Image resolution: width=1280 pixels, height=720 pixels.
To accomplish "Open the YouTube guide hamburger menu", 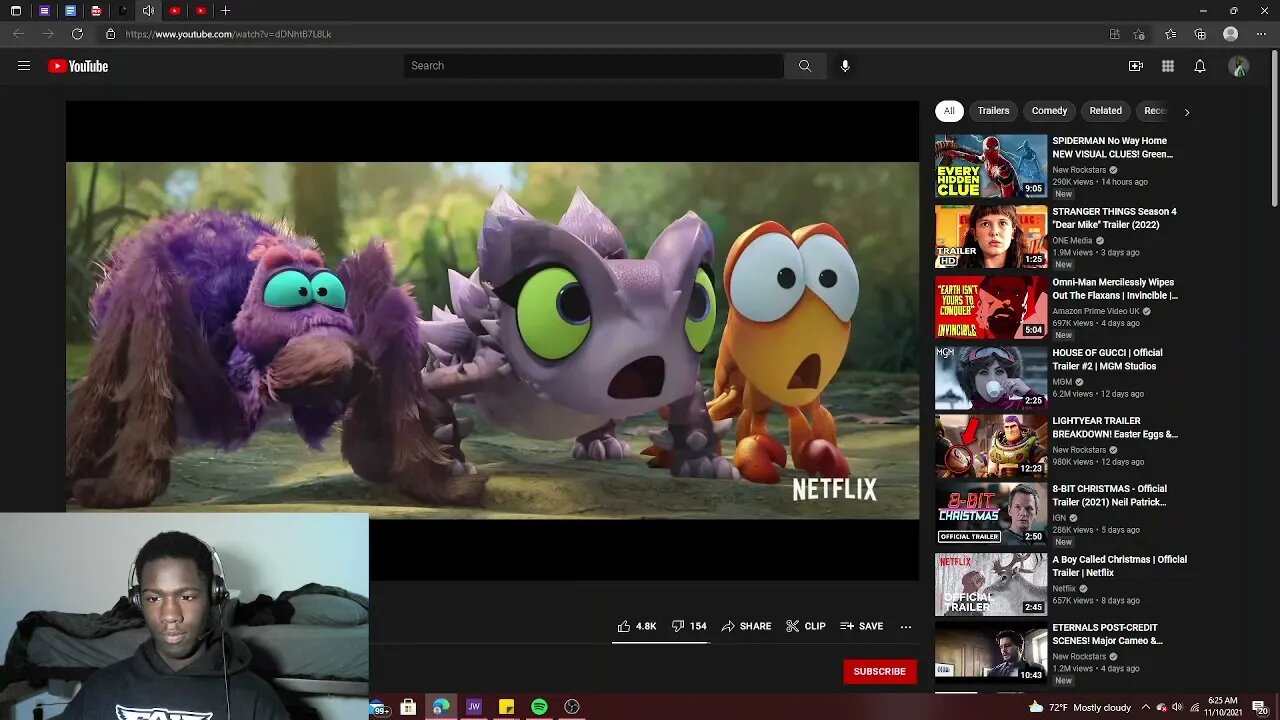I will [x=24, y=66].
